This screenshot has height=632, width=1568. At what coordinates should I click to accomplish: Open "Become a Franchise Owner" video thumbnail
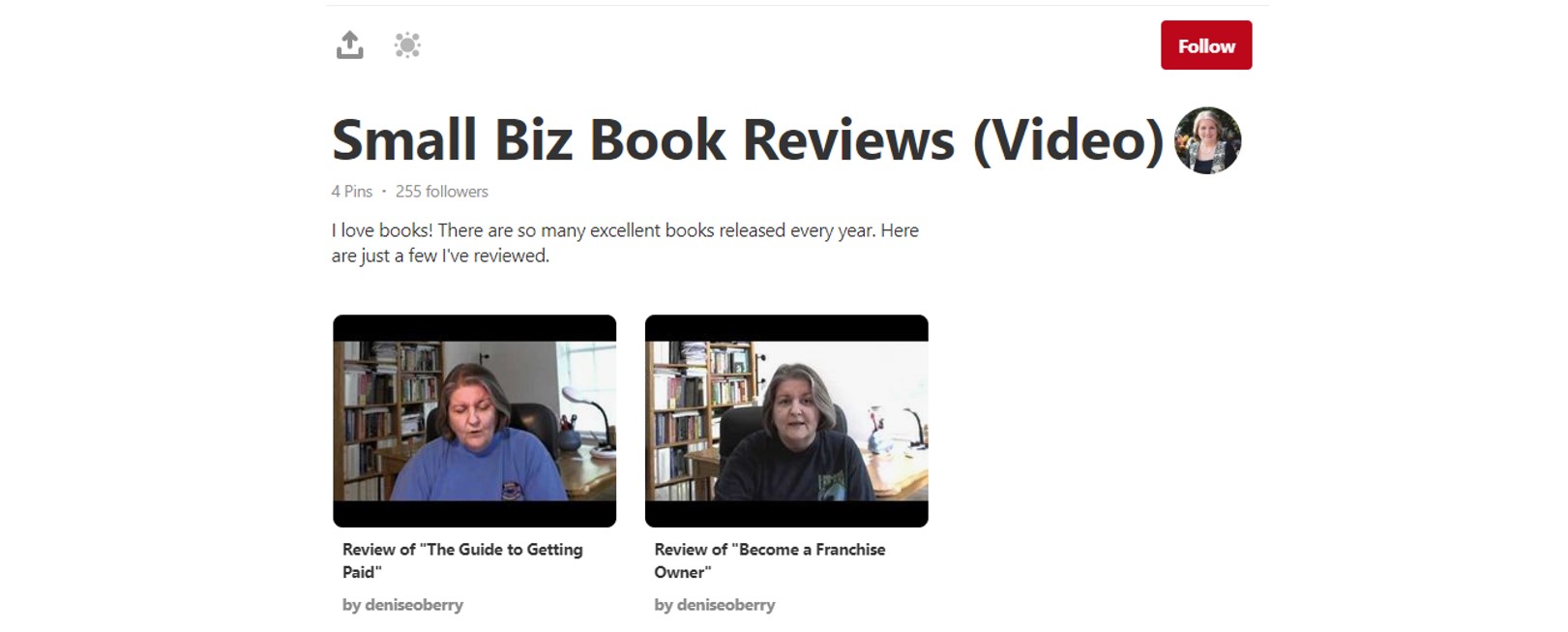pos(786,421)
